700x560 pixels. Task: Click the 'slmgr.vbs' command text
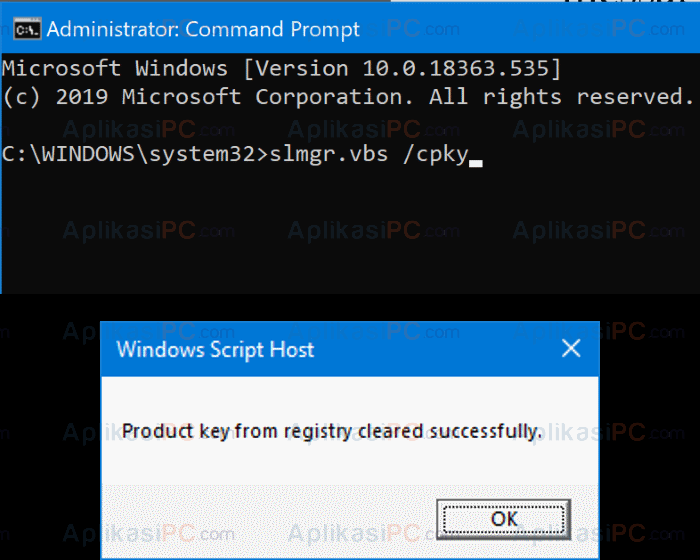click(x=329, y=154)
